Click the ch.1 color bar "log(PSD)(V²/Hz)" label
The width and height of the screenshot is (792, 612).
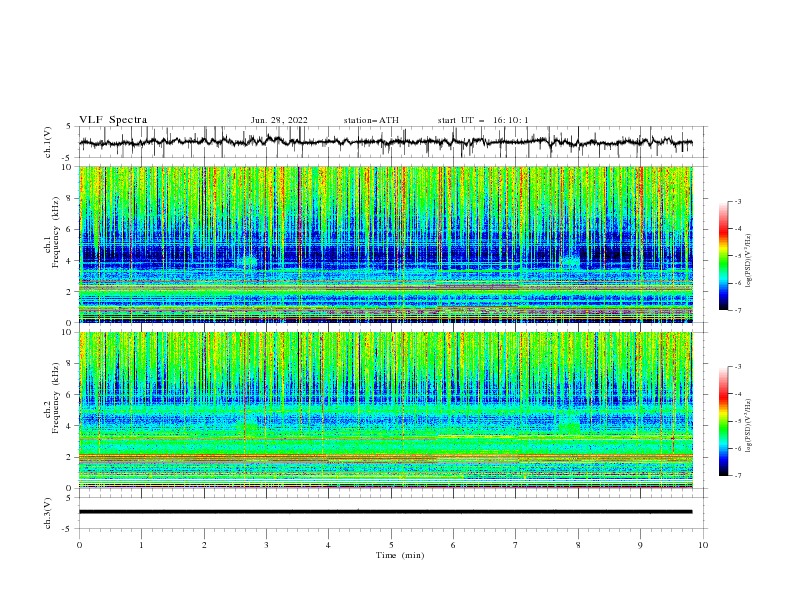748,261
